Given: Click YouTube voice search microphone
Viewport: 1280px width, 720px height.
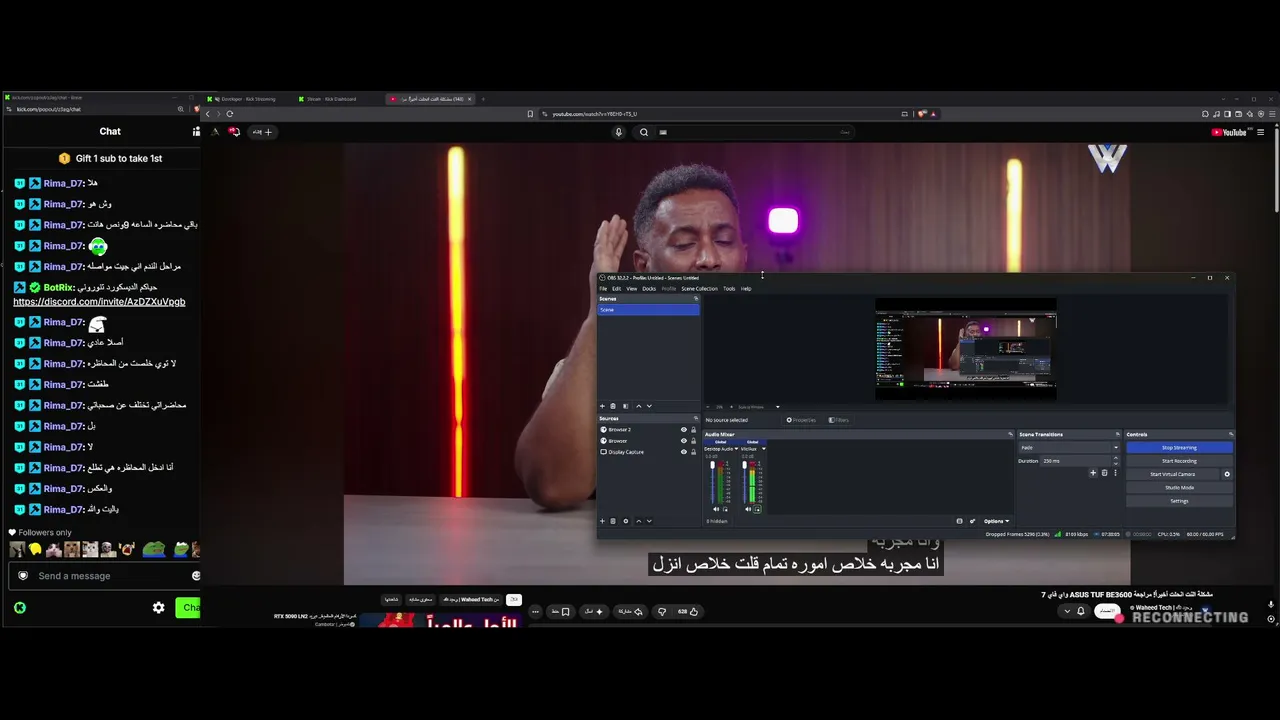Looking at the screenshot, I should coord(619,132).
